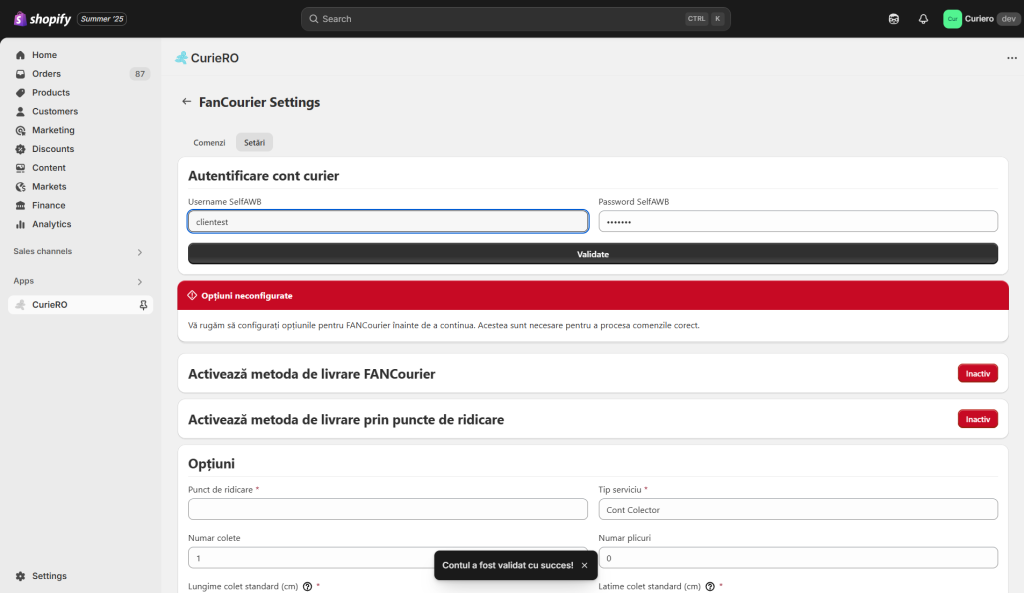
Task: Click the dev store label
Action: (x=1008, y=19)
